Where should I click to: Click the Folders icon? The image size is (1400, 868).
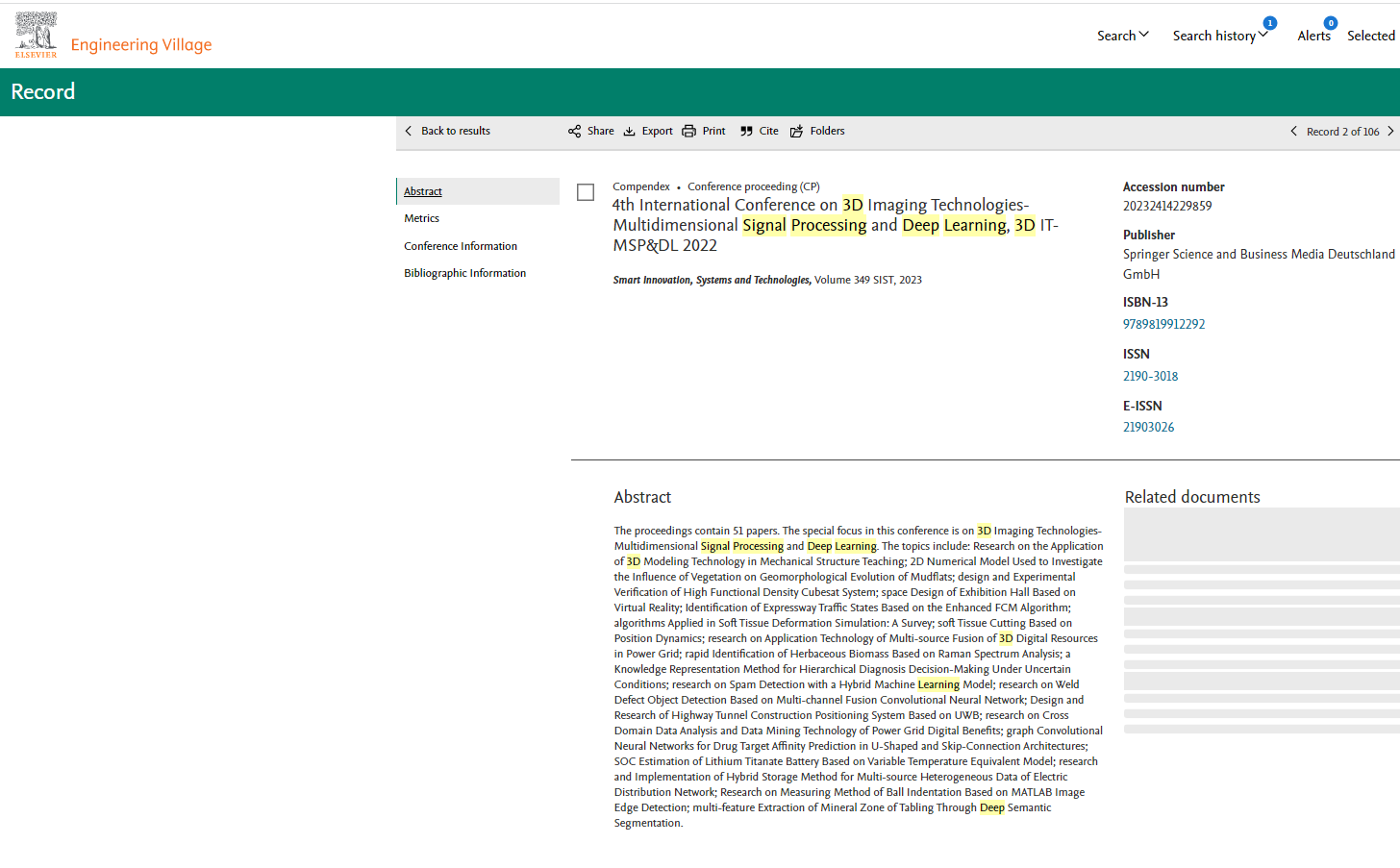796,132
